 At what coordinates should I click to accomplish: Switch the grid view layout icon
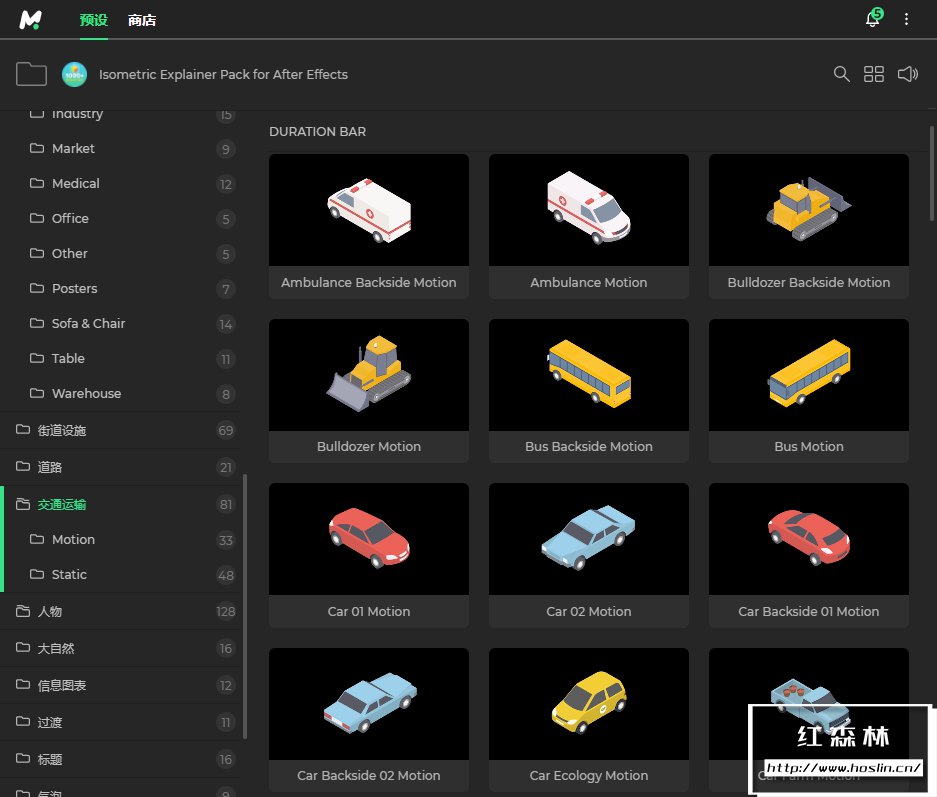pos(874,74)
